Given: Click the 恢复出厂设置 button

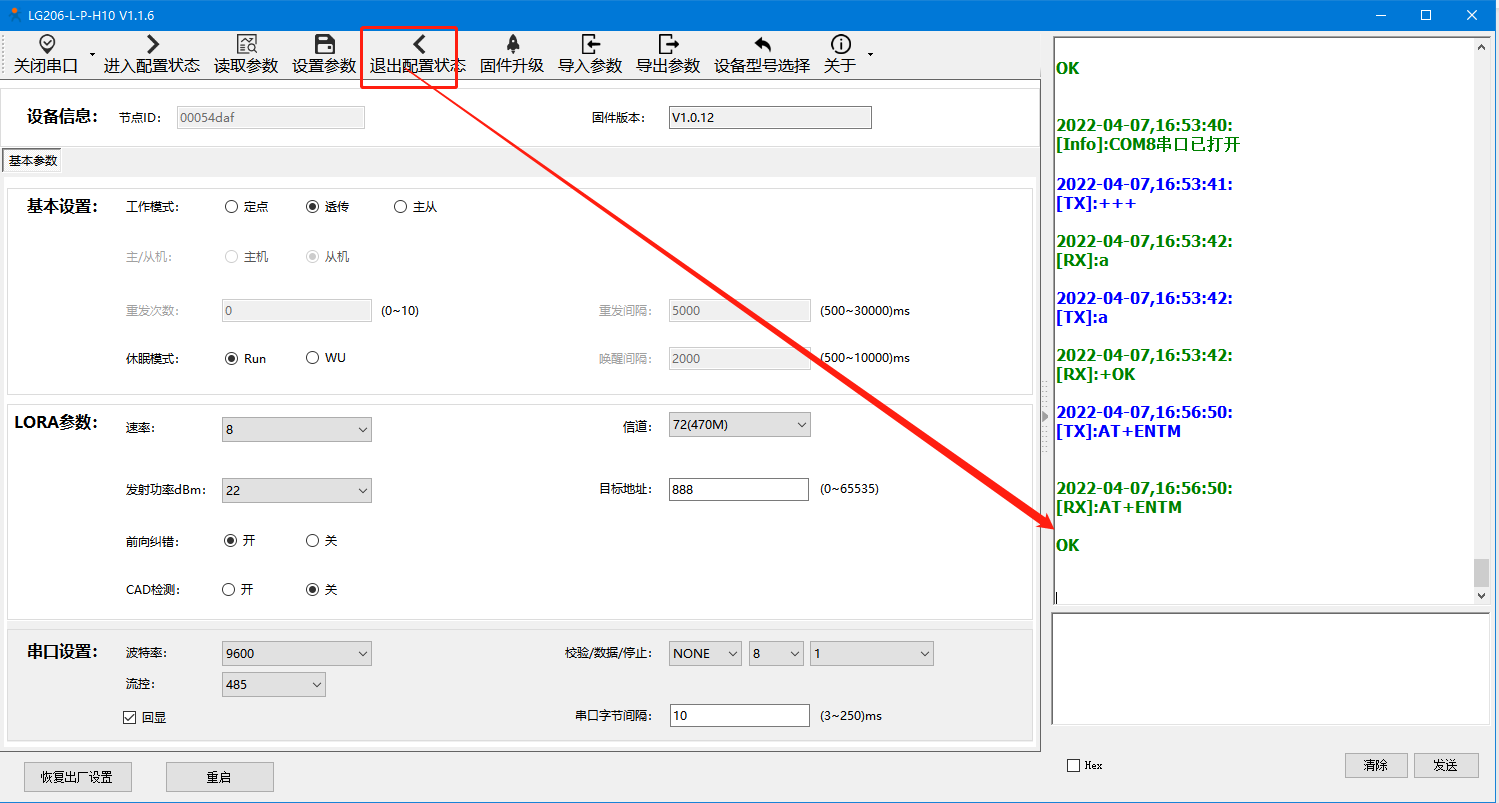Looking at the screenshot, I should coord(77,777).
